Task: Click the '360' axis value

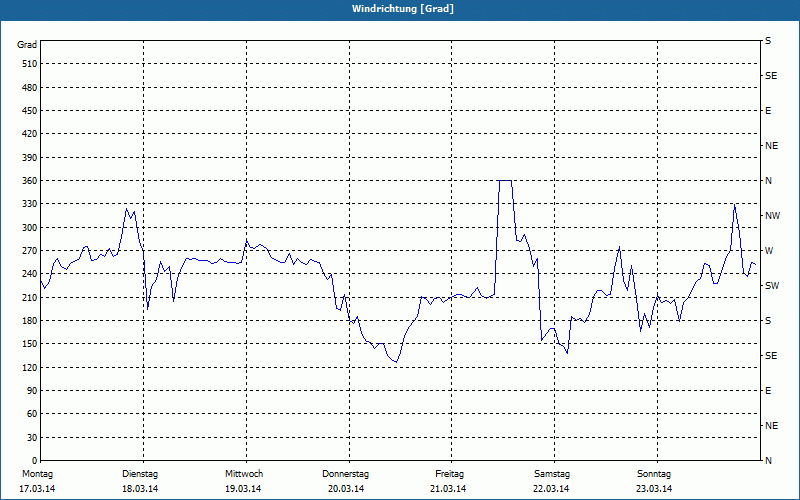Action: [x=30, y=181]
